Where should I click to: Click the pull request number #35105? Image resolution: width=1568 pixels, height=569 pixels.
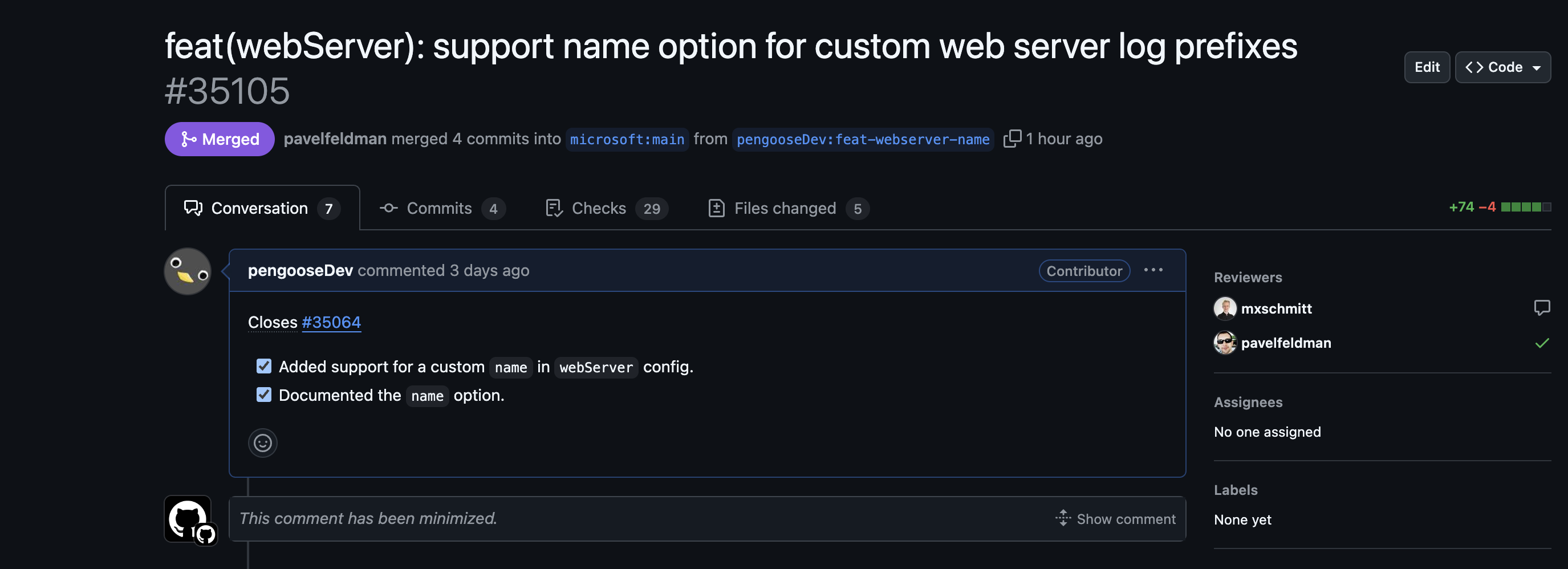(x=227, y=91)
